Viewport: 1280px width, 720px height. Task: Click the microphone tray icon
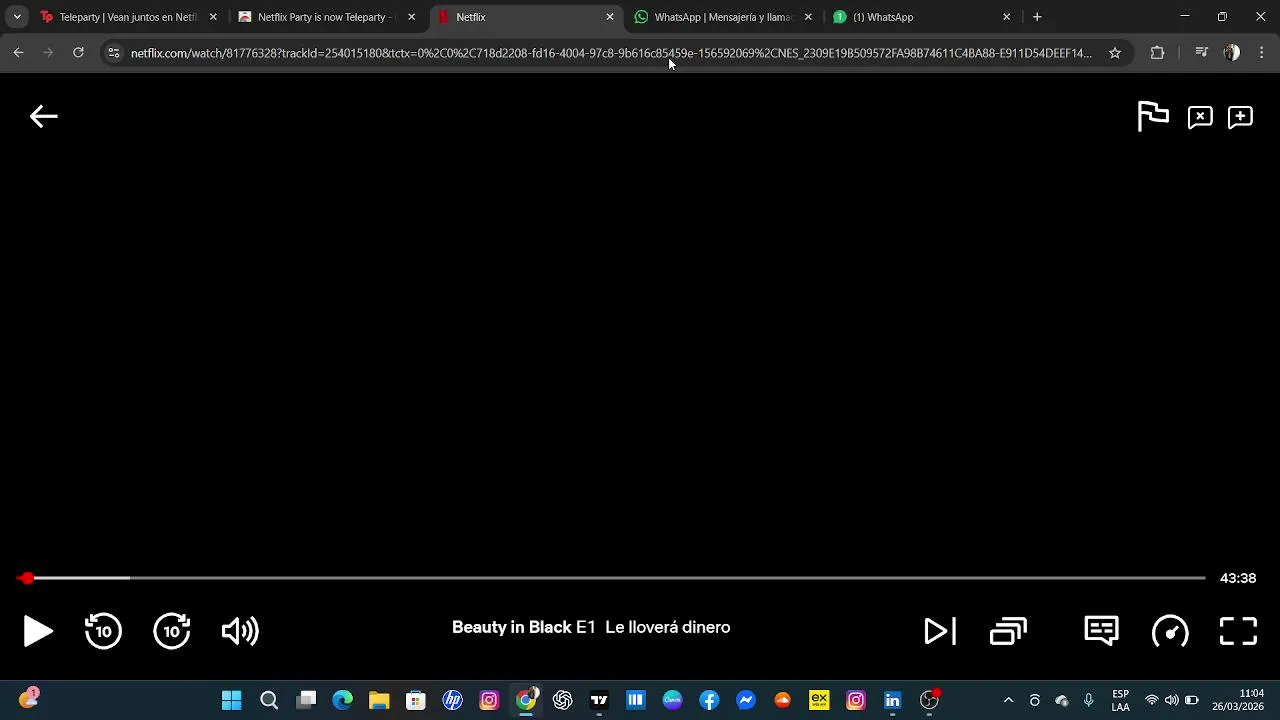[x=1088, y=700]
